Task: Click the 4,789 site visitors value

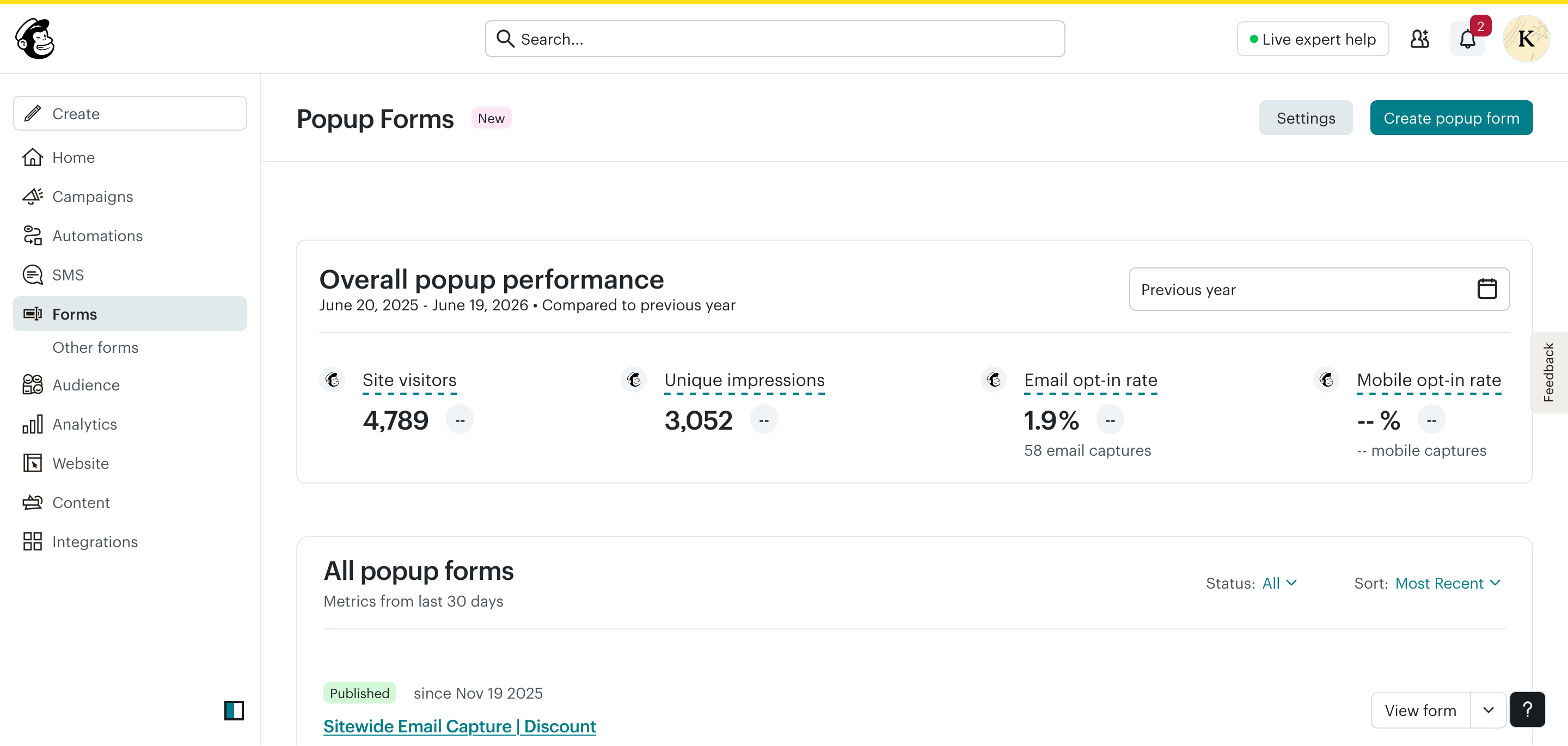Action: pos(396,420)
